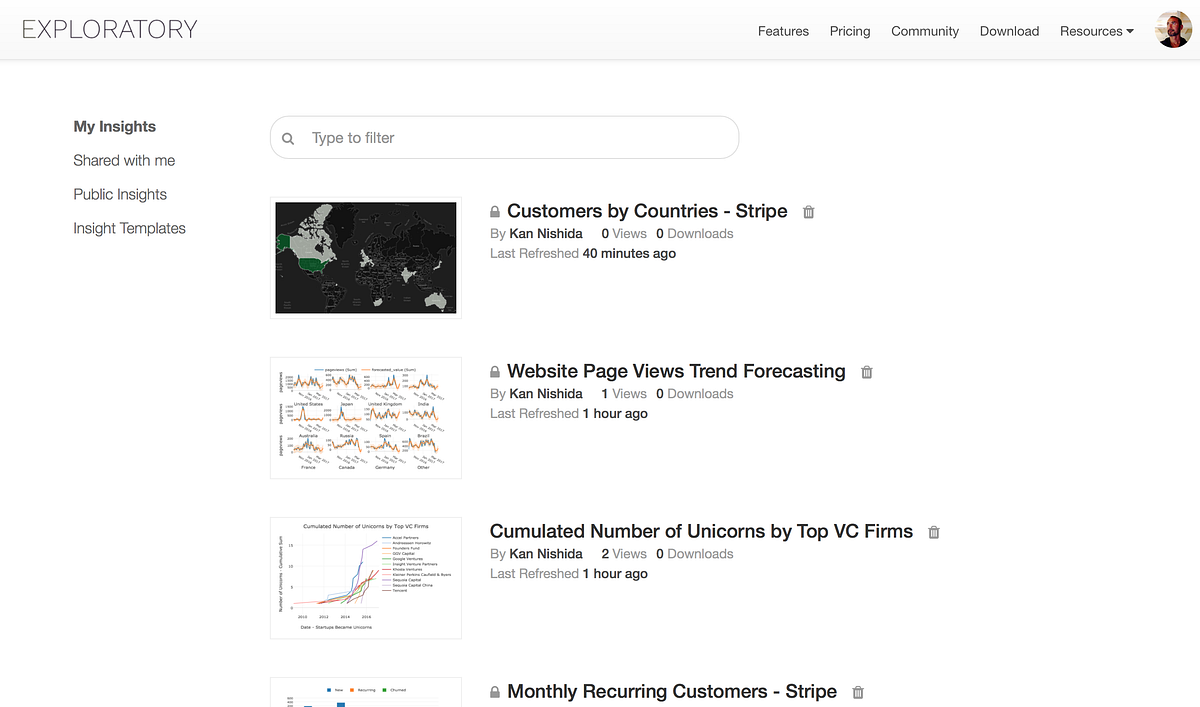Image resolution: width=1200 pixels, height=707 pixels.
Task: Open the Download page
Action: [x=1009, y=31]
